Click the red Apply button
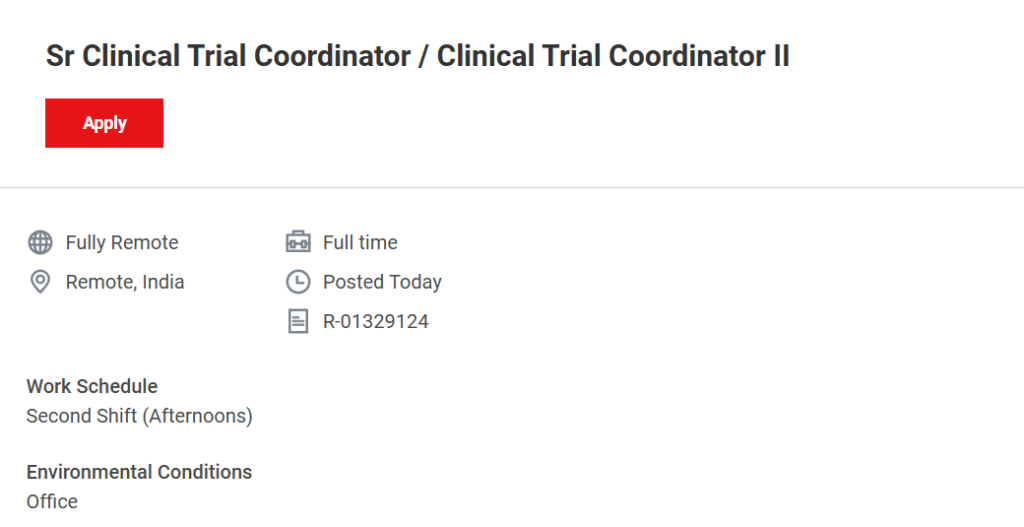 point(104,123)
